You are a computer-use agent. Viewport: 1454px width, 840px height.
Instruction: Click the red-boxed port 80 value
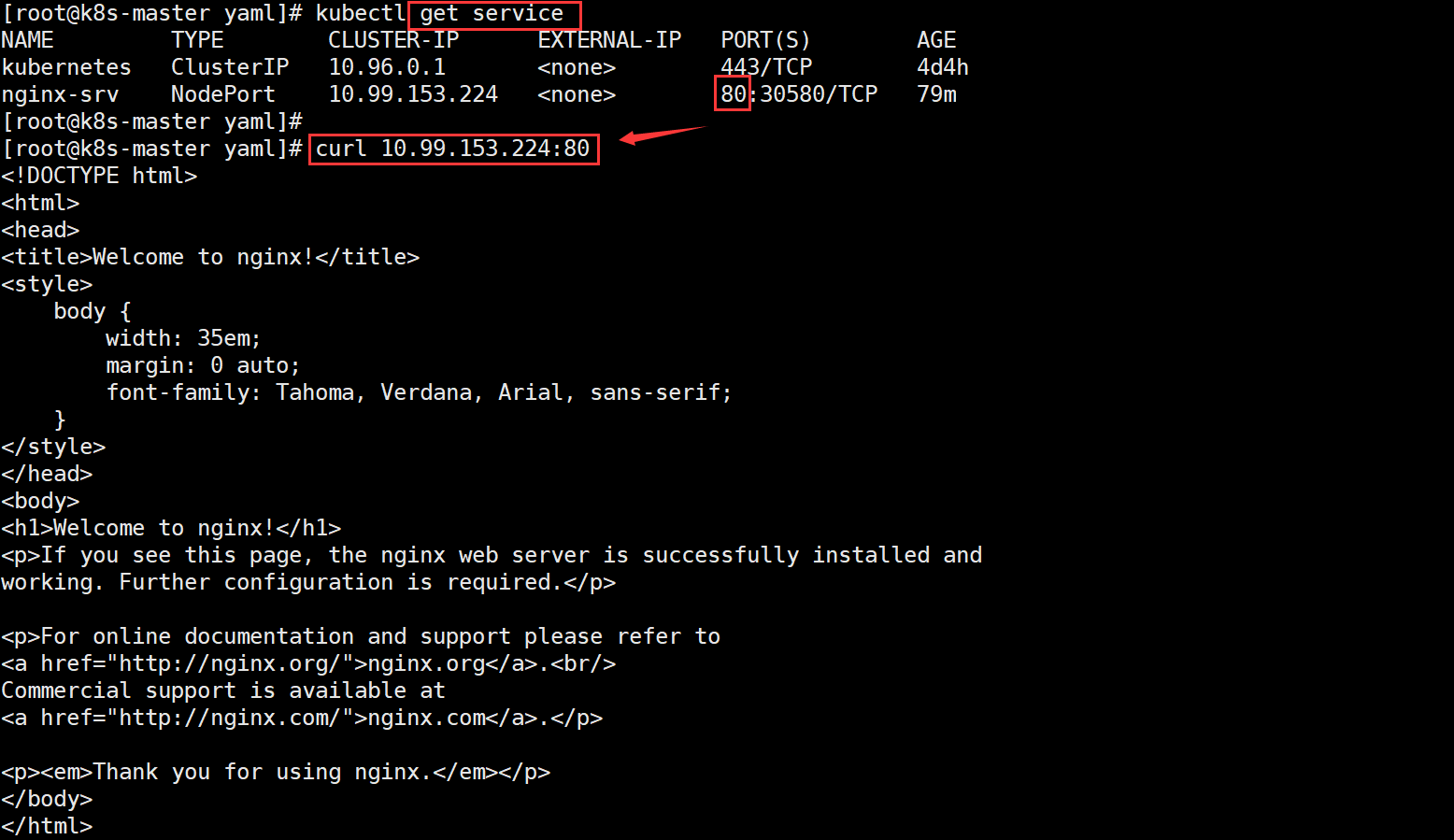point(733,94)
